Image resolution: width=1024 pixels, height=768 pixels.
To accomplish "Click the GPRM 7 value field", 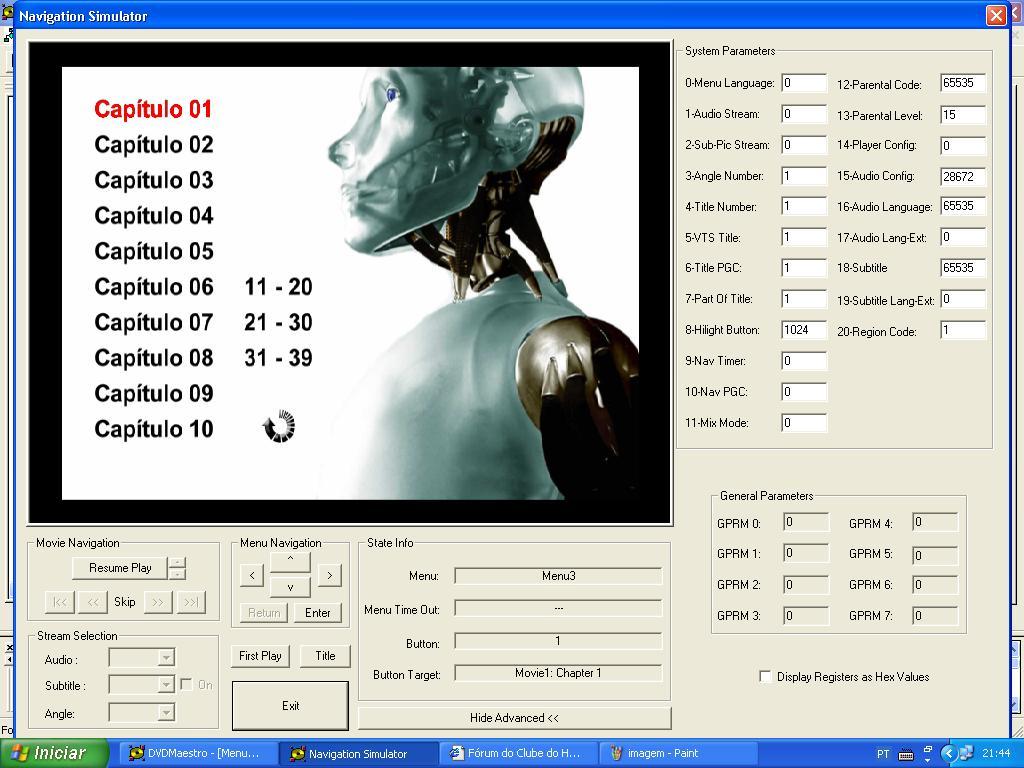I will (935, 615).
